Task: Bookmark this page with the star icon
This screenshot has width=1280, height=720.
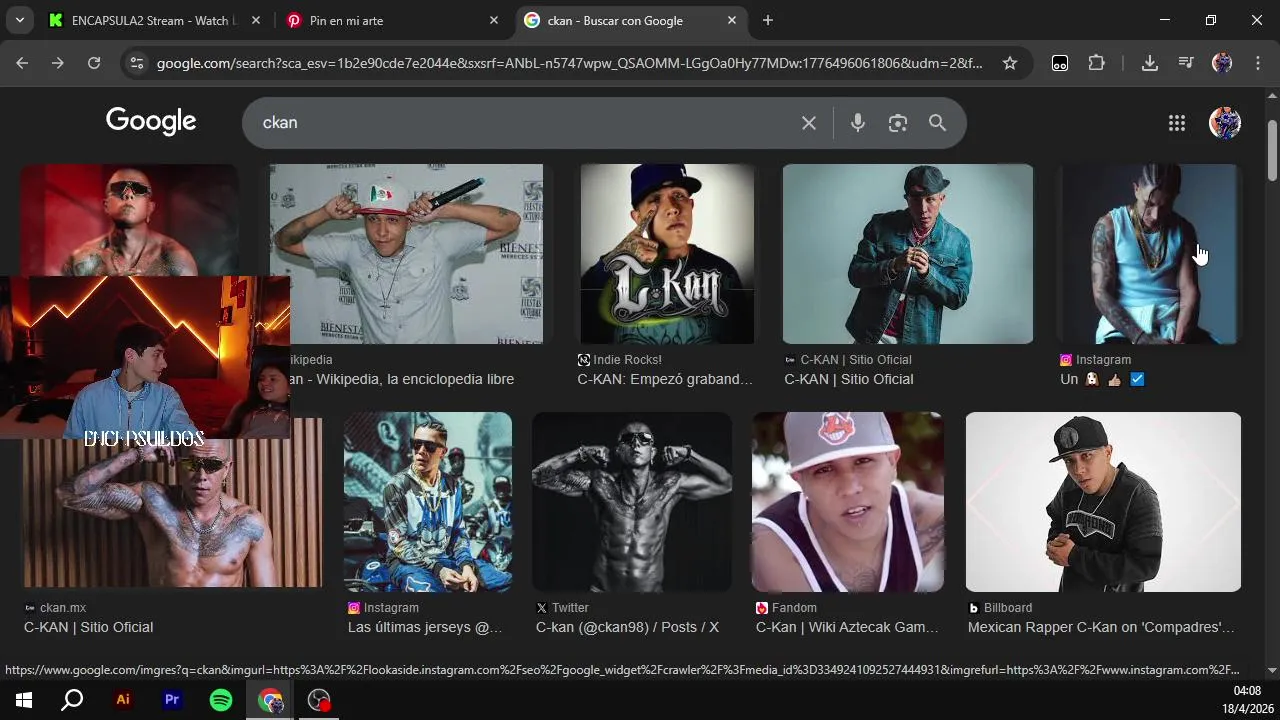Action: point(1010,63)
